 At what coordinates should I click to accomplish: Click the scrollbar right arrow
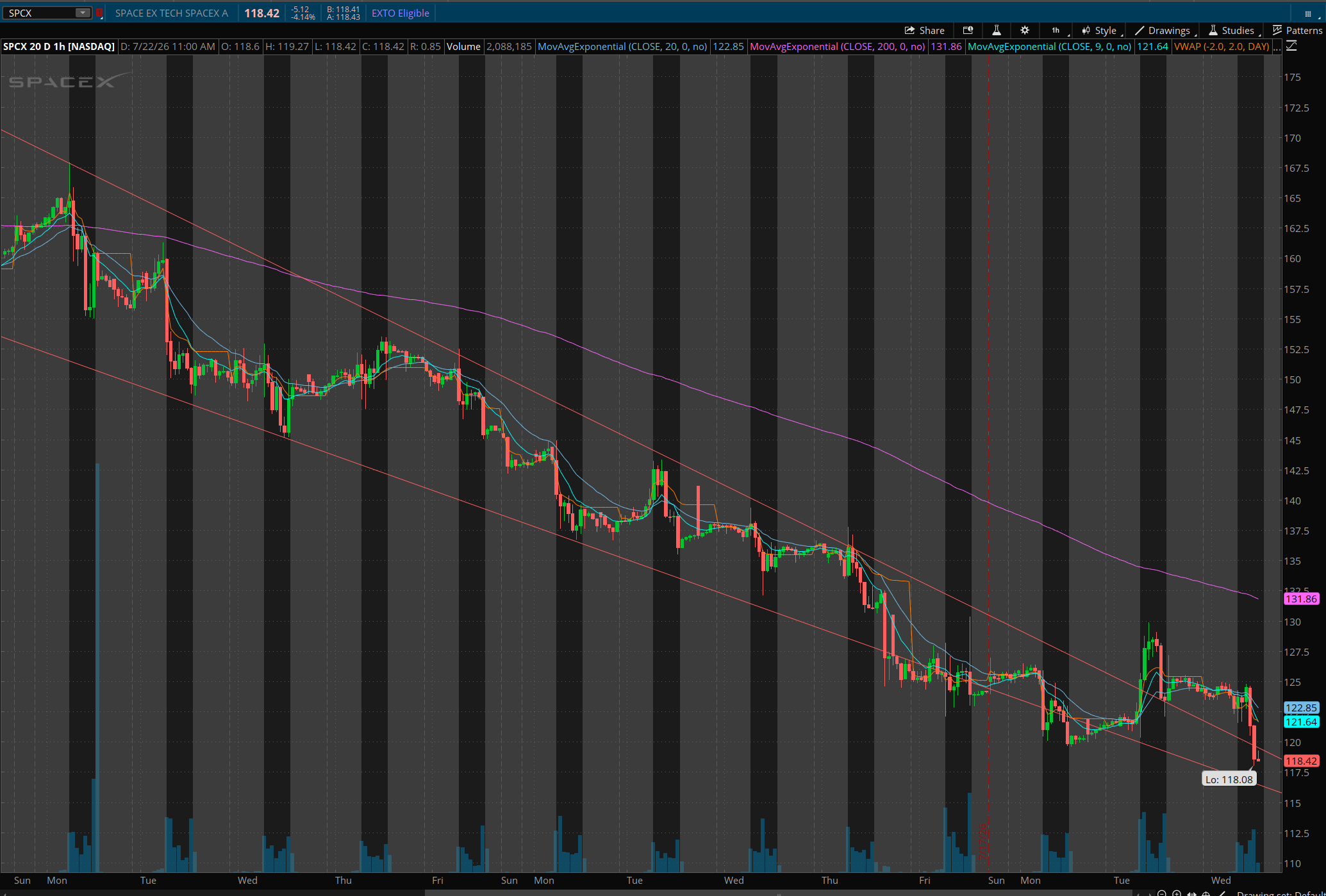pos(1150,894)
